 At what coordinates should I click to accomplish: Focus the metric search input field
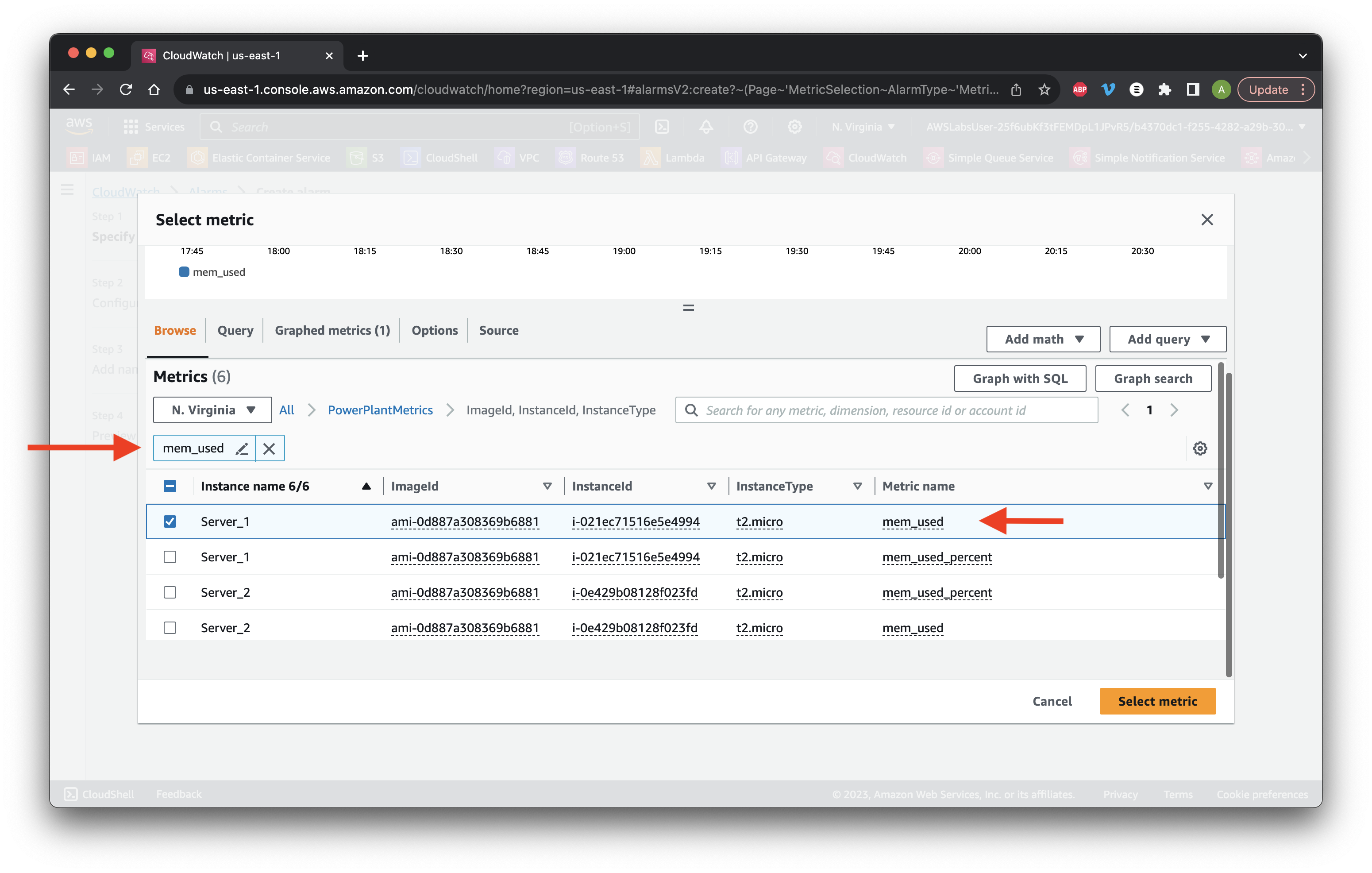click(886, 410)
